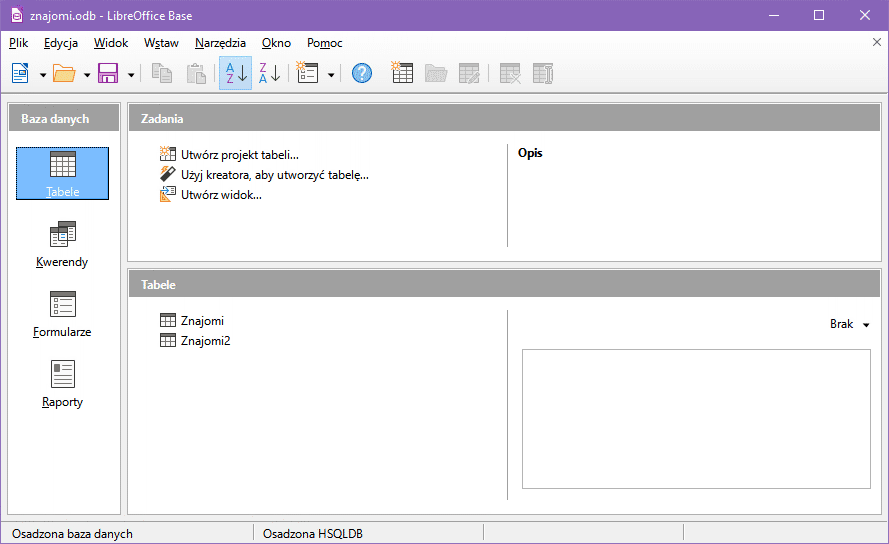The width and height of the screenshot is (889, 544).
Task: Open the Wstaw menu
Action: tap(161, 43)
